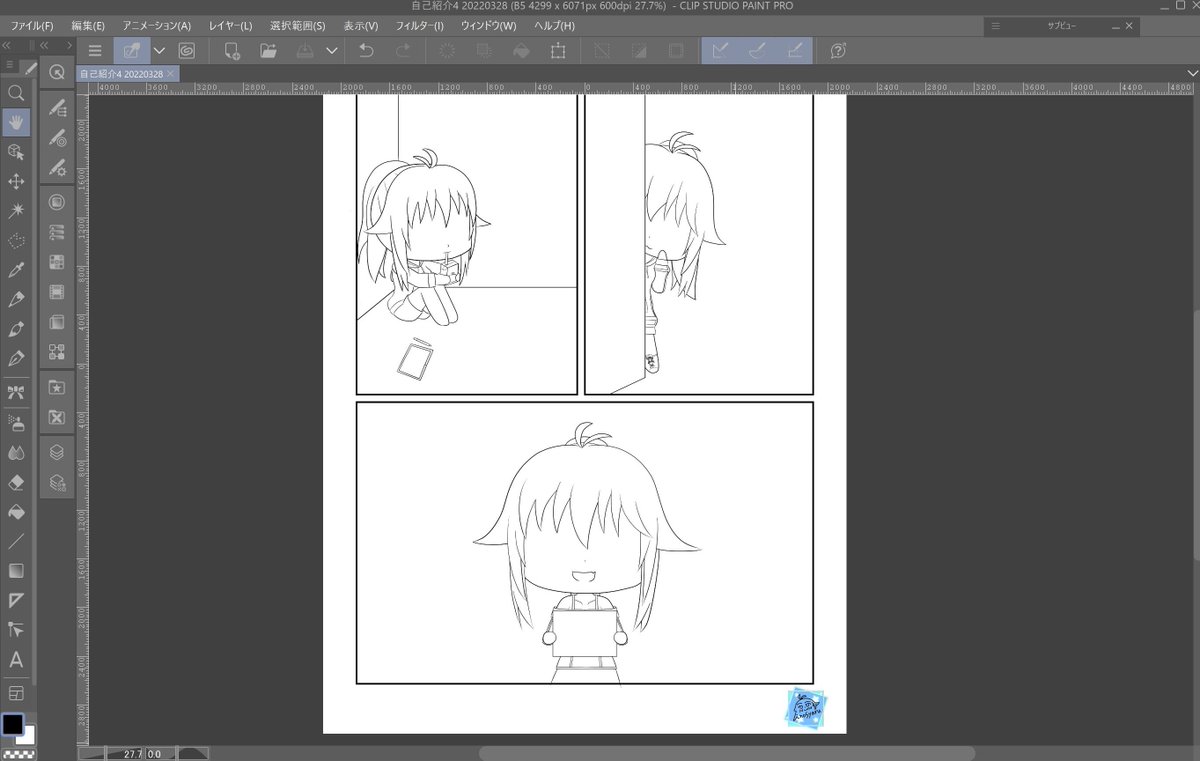Open the Layer palette stack icon
Screen dimensions: 1200x761
57,451
